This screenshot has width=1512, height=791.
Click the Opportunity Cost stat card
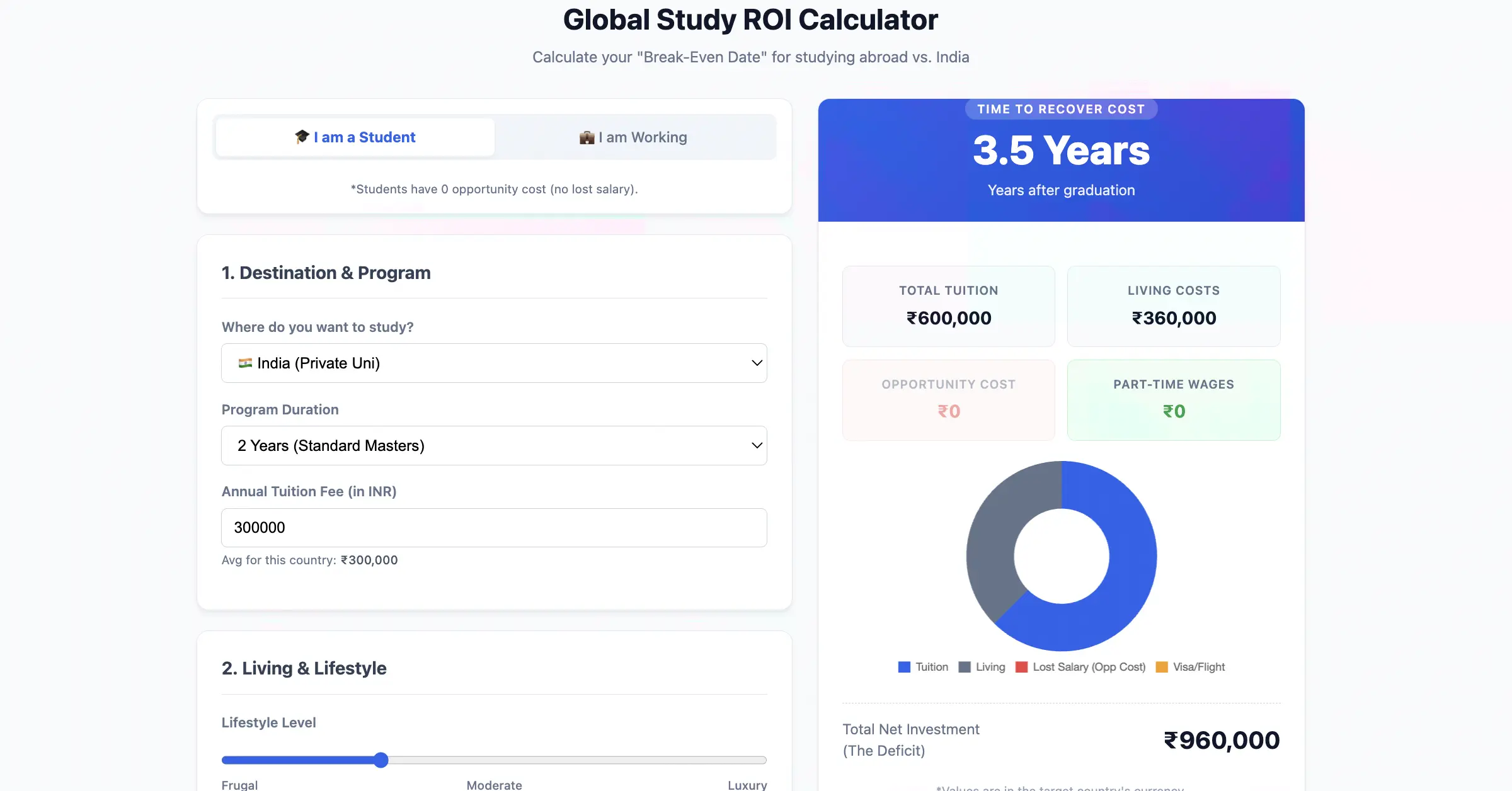[948, 400]
